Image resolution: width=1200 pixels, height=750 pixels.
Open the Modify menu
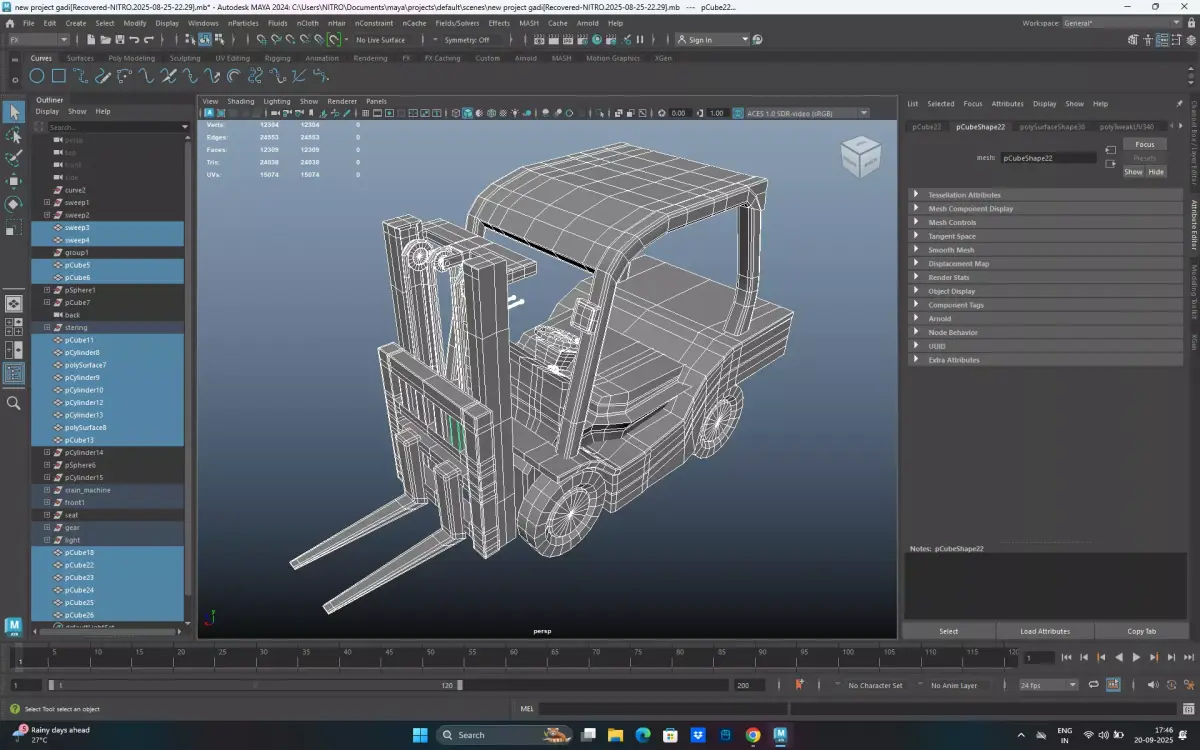tap(135, 23)
